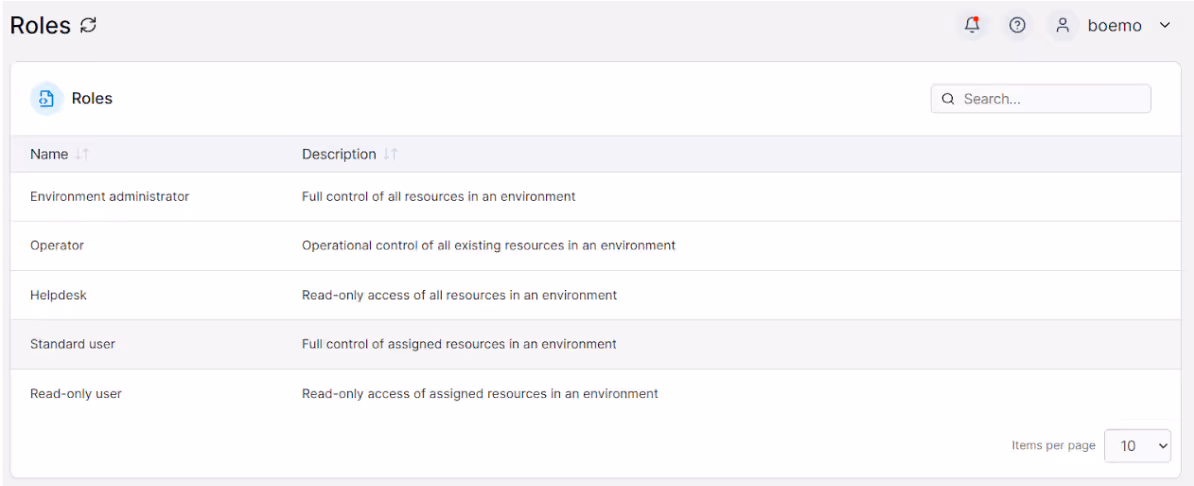This screenshot has width=1194, height=486.
Task: Select the Standard user role row
Action: coord(595,344)
